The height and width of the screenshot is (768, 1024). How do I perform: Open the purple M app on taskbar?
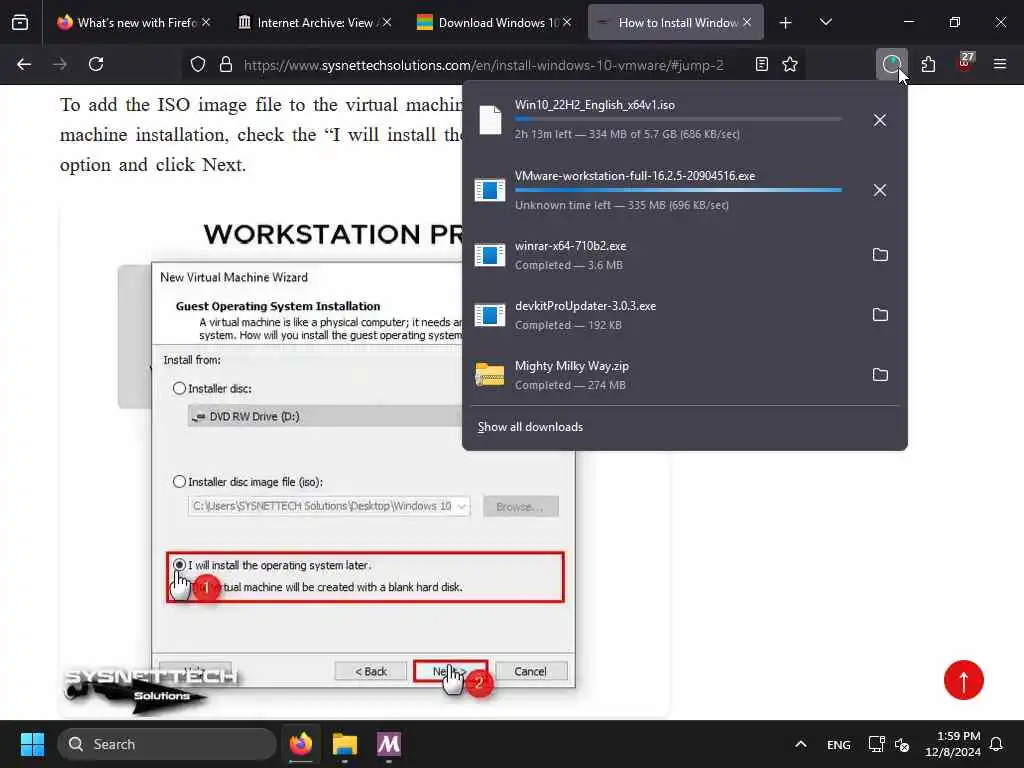click(389, 744)
